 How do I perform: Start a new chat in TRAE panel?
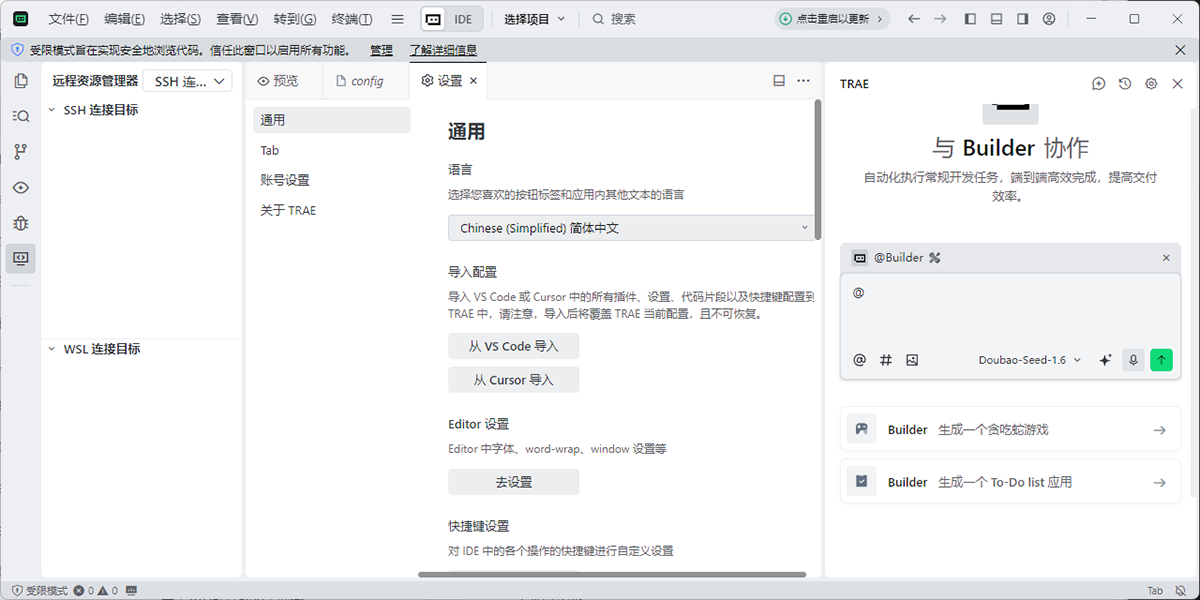pyautogui.click(x=1098, y=84)
